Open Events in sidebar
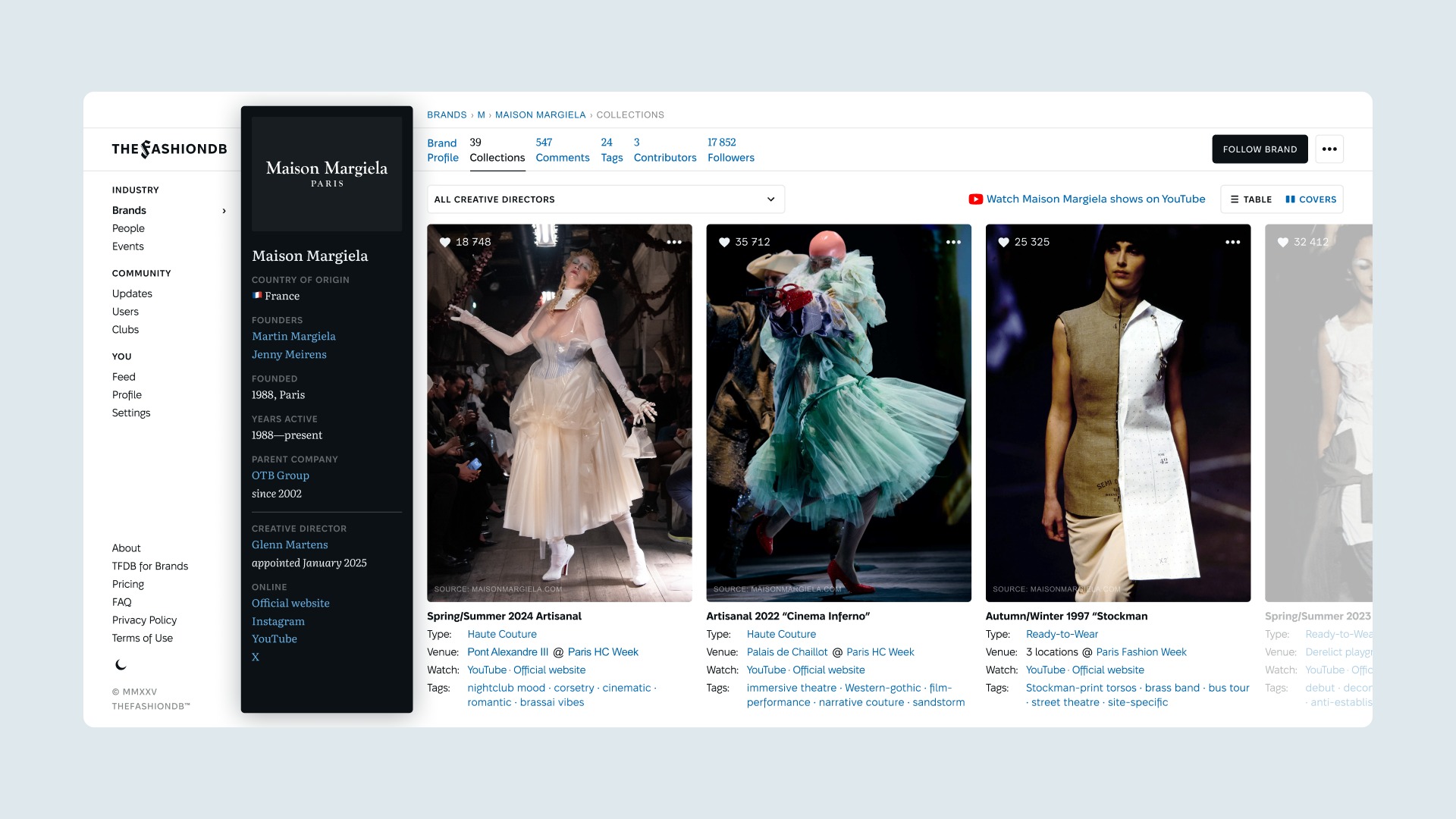 (127, 246)
